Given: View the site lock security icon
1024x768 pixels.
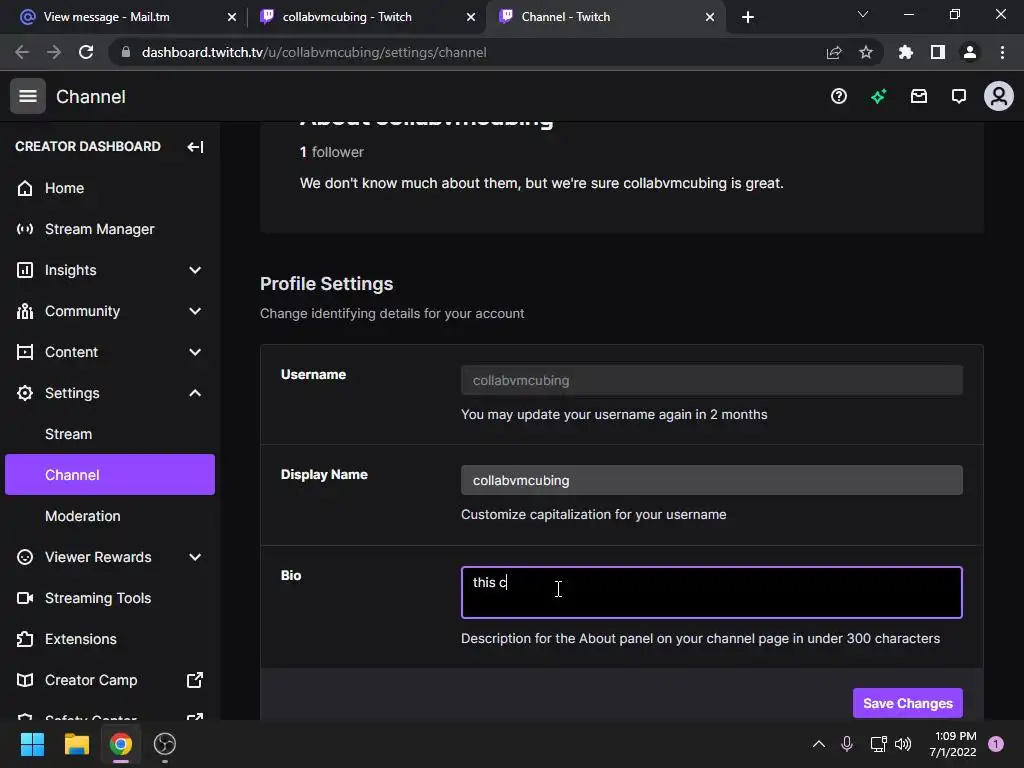Looking at the screenshot, I should [126, 52].
